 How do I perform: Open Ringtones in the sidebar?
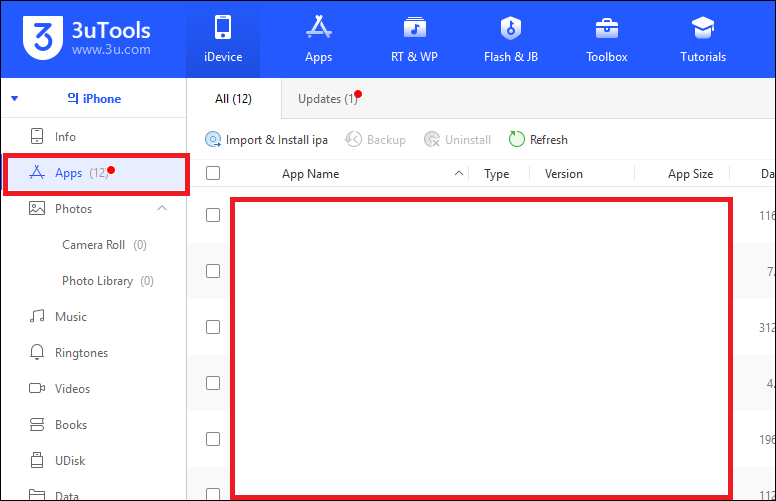click(81, 353)
